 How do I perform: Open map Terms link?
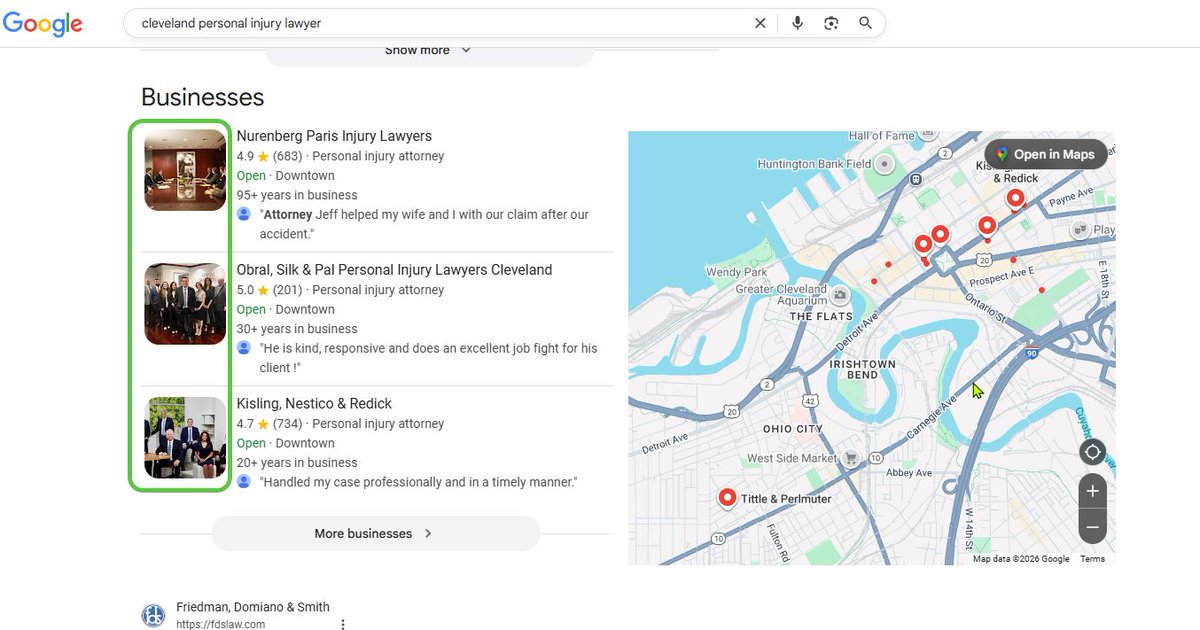point(1092,559)
